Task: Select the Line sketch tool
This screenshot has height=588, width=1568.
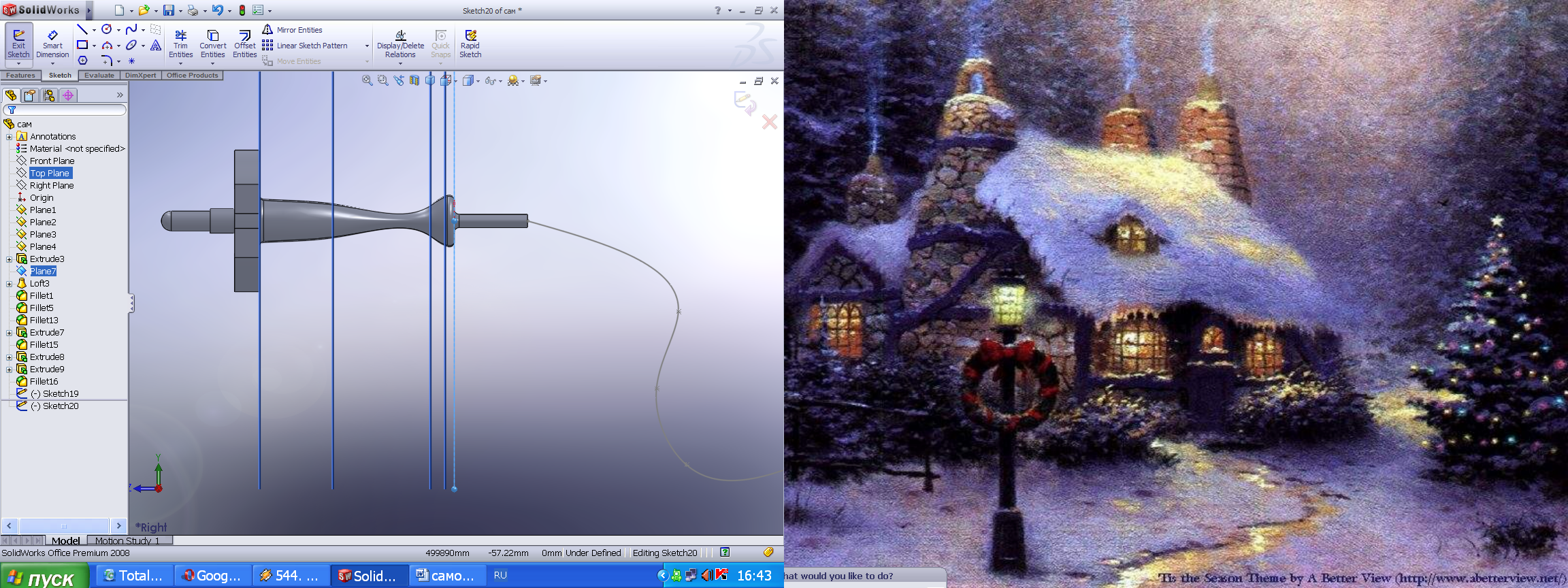Action: tap(82, 29)
